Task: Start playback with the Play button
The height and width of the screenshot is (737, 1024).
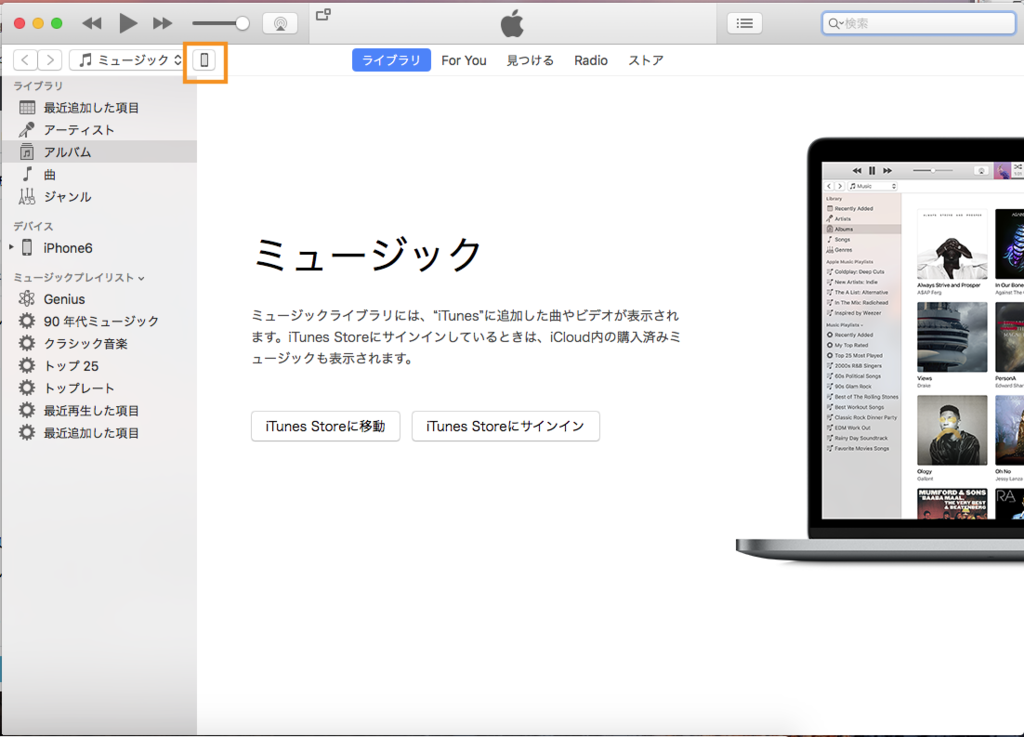Action: (x=128, y=24)
